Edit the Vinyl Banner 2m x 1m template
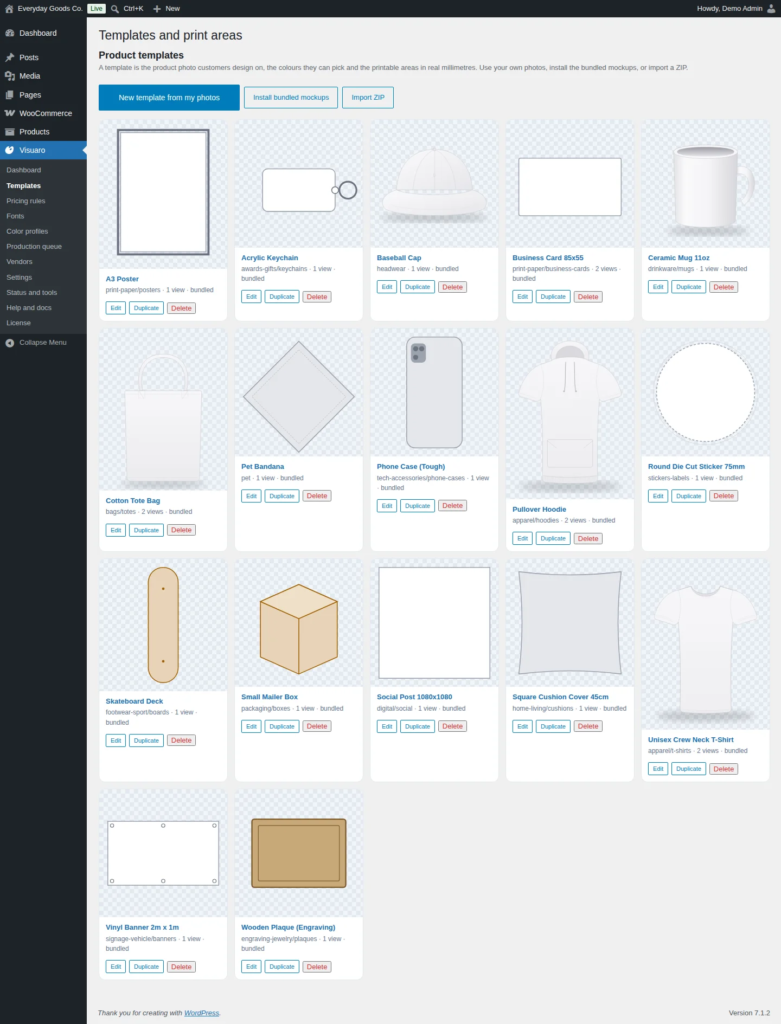 tap(116, 967)
